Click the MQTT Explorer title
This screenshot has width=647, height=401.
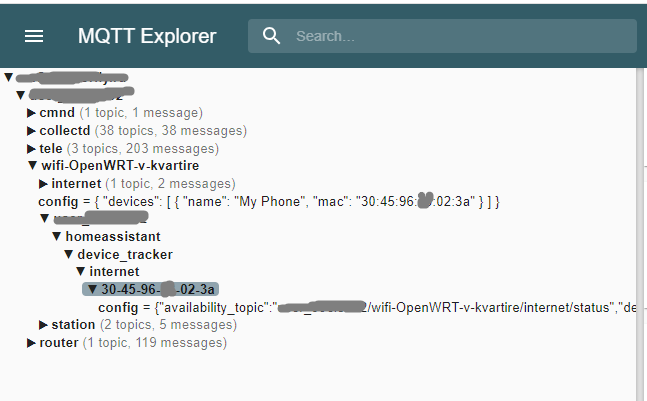(x=147, y=36)
